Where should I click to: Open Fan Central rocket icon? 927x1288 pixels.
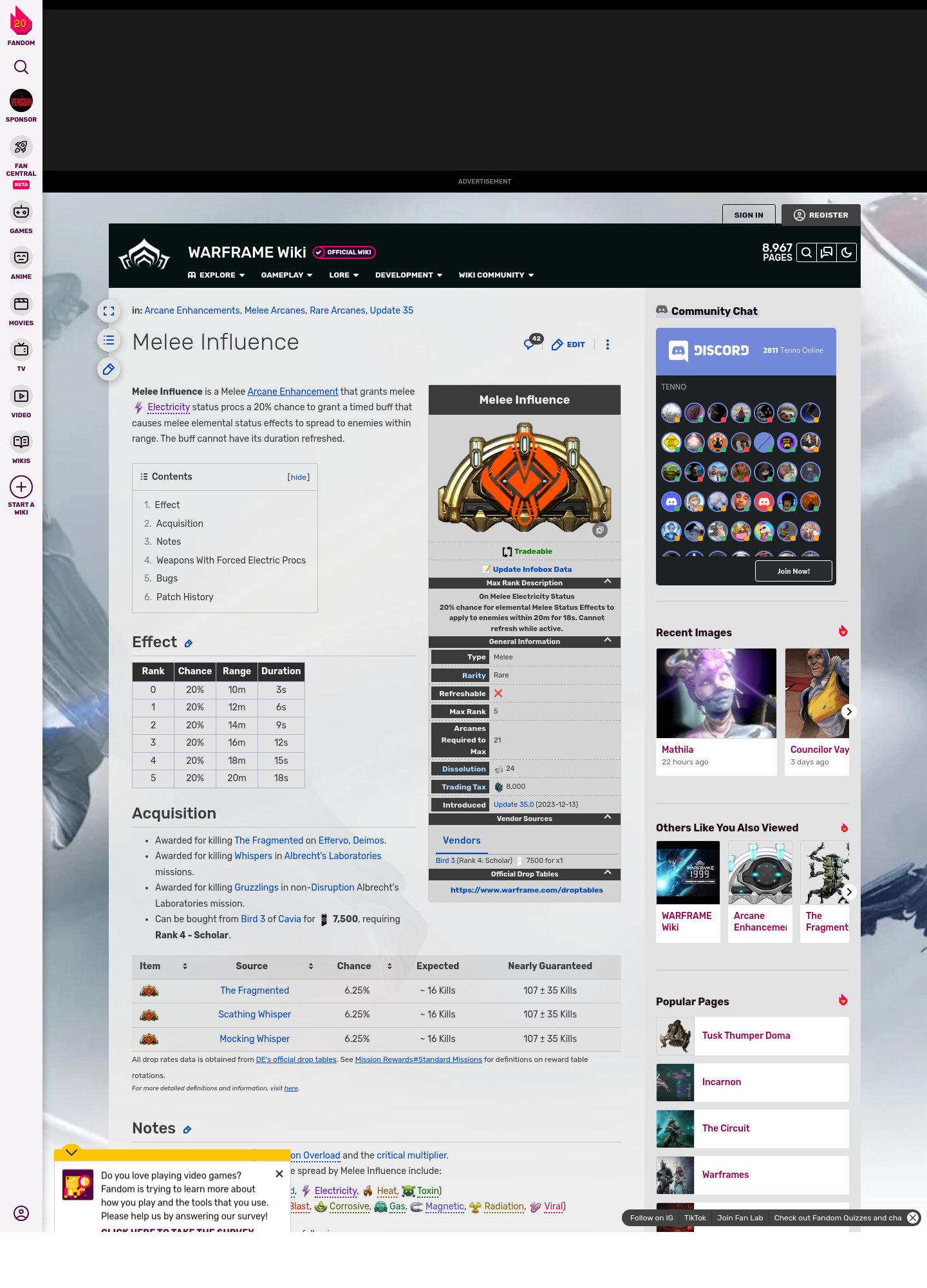(x=21, y=147)
